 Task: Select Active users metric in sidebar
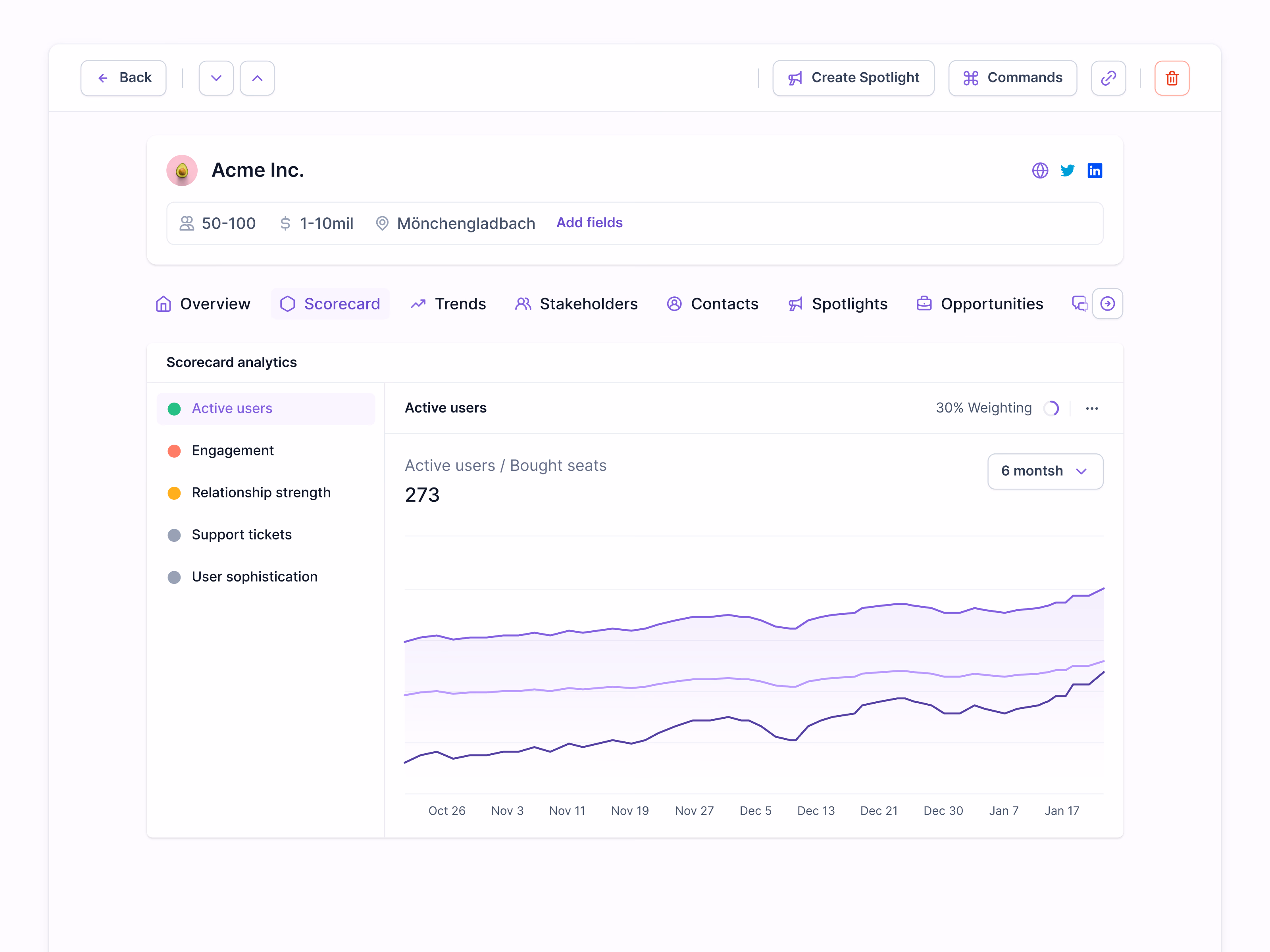[x=266, y=409]
